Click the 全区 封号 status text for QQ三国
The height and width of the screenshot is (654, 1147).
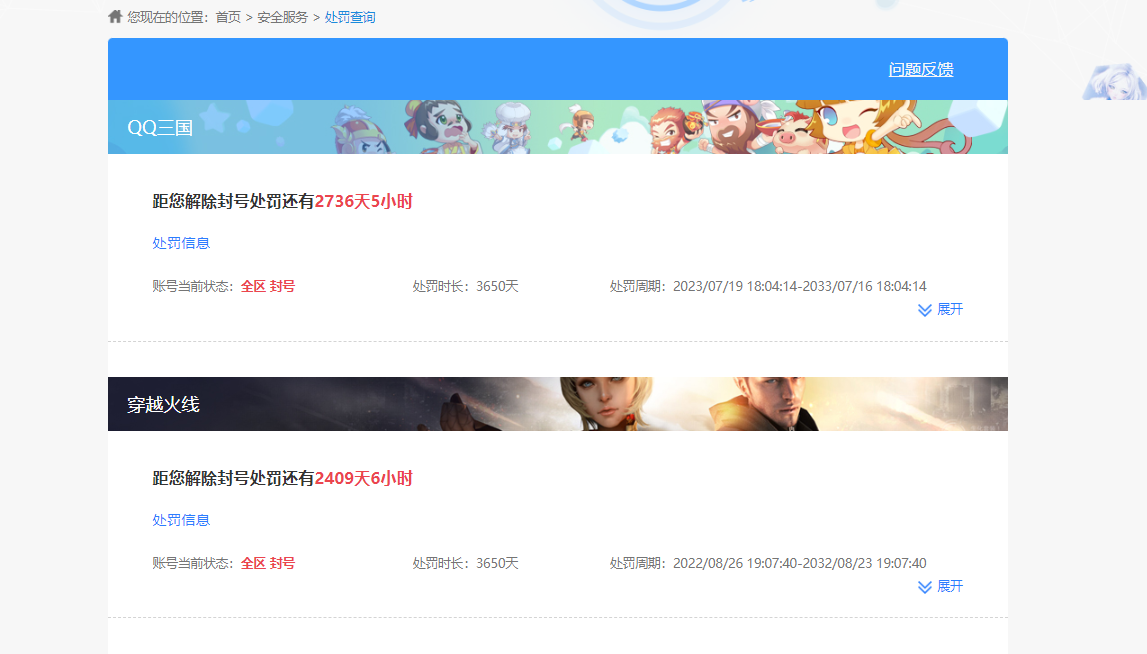267,284
